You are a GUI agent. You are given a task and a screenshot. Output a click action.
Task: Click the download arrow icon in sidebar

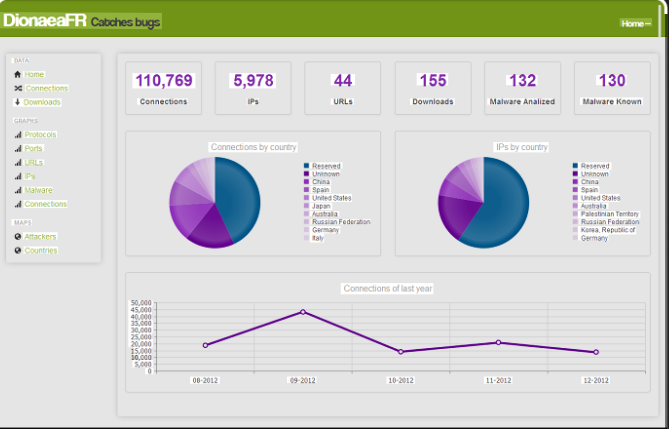[17, 102]
